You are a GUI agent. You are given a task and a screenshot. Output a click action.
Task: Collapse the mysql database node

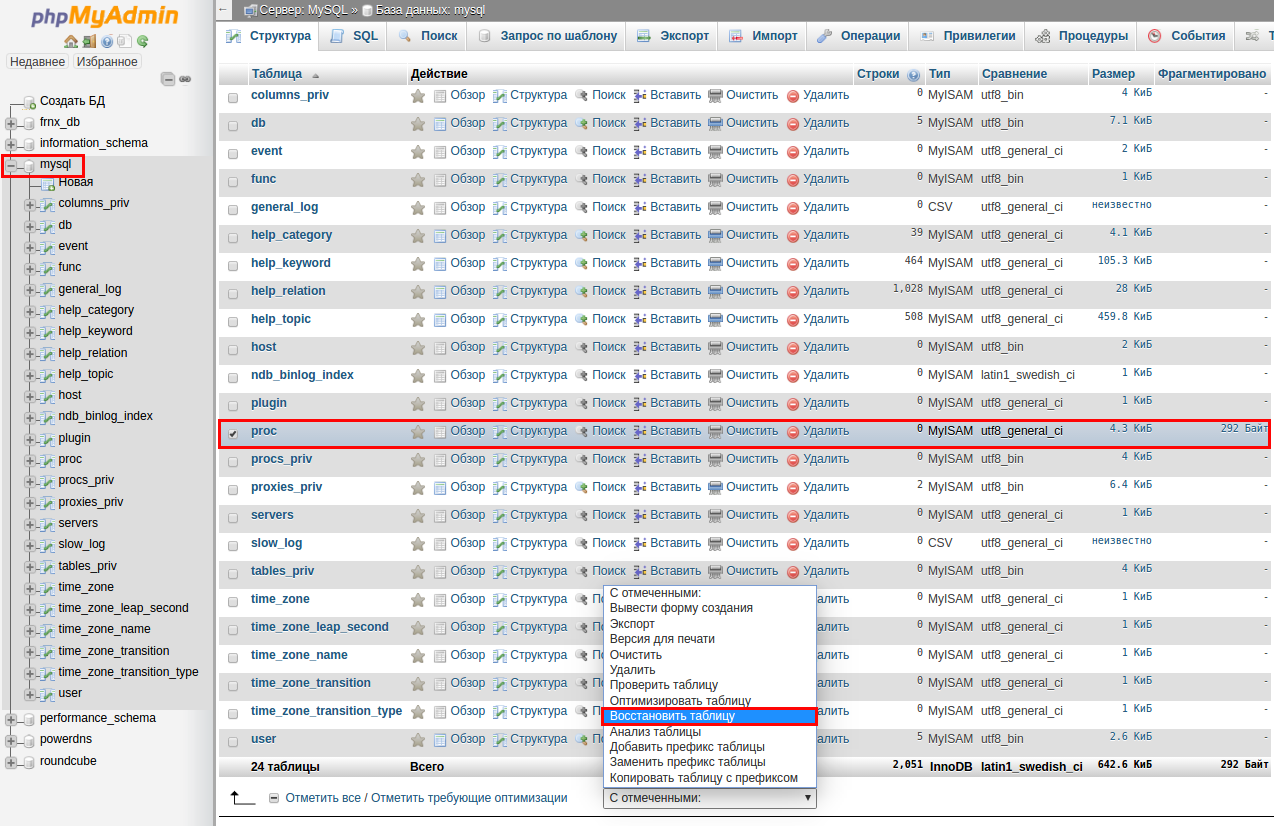pos(11,165)
